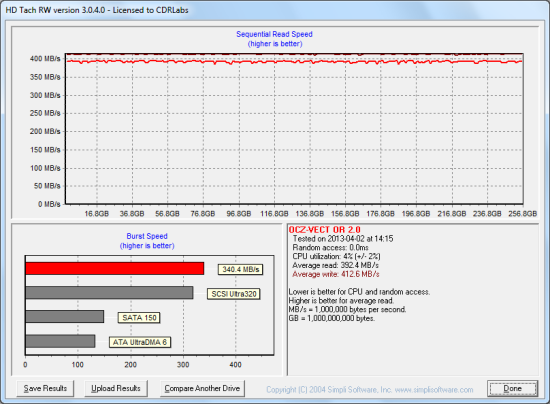The image size is (550, 404).
Task: Click the Save Results button
Action: (45, 388)
